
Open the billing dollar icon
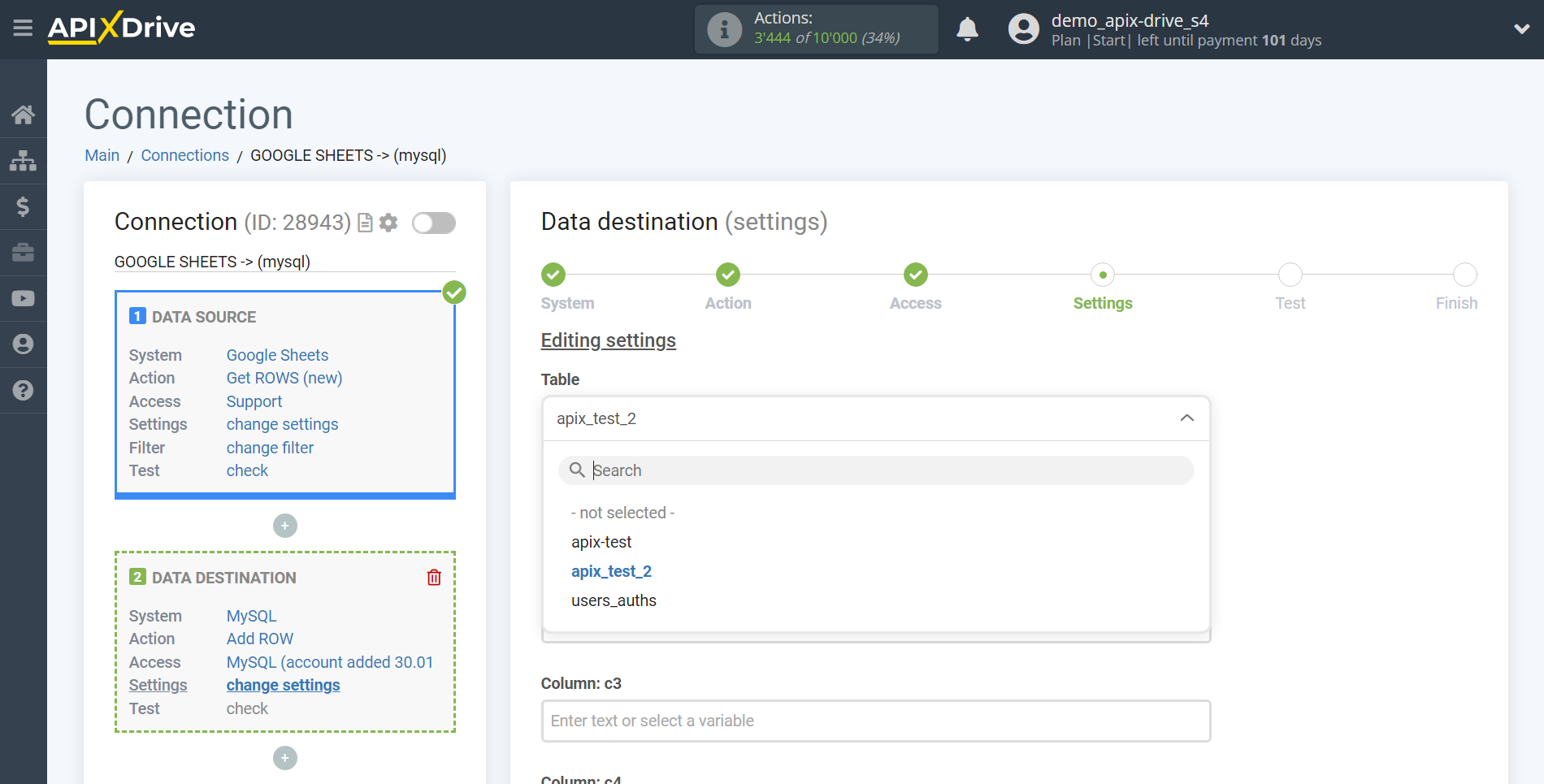coord(23,206)
